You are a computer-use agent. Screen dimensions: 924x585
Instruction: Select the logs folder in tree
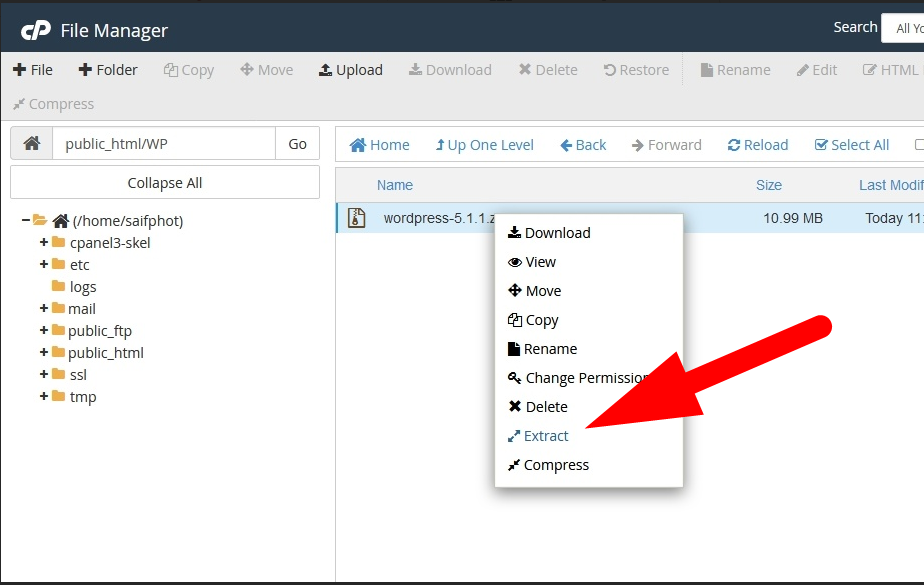pos(82,287)
